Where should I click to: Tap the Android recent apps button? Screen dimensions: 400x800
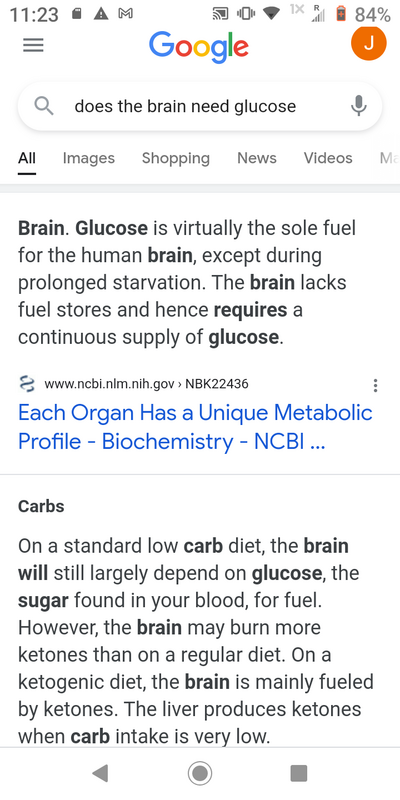(x=299, y=773)
